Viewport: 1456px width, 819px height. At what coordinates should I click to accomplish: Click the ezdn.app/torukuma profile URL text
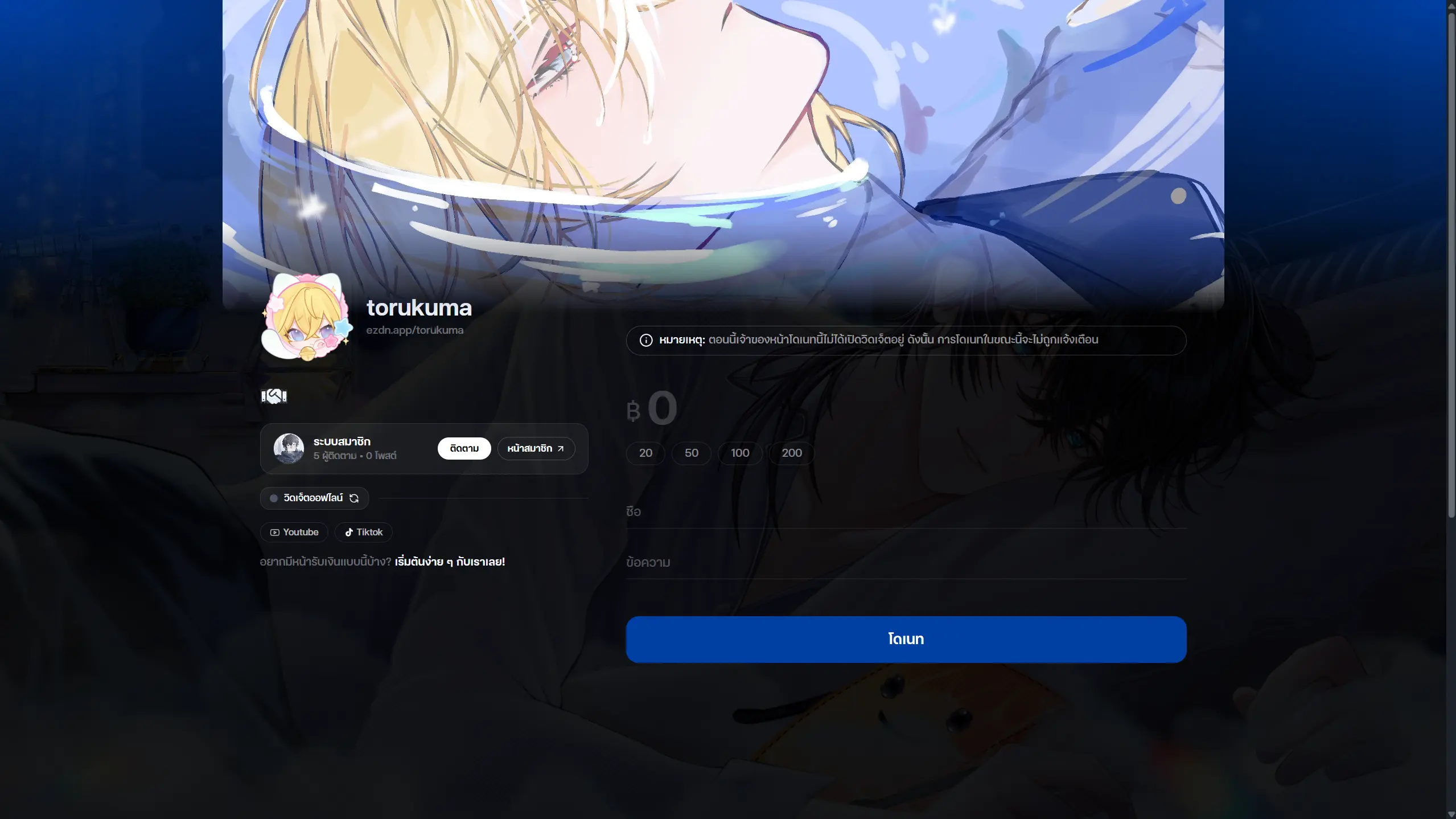[x=414, y=330]
